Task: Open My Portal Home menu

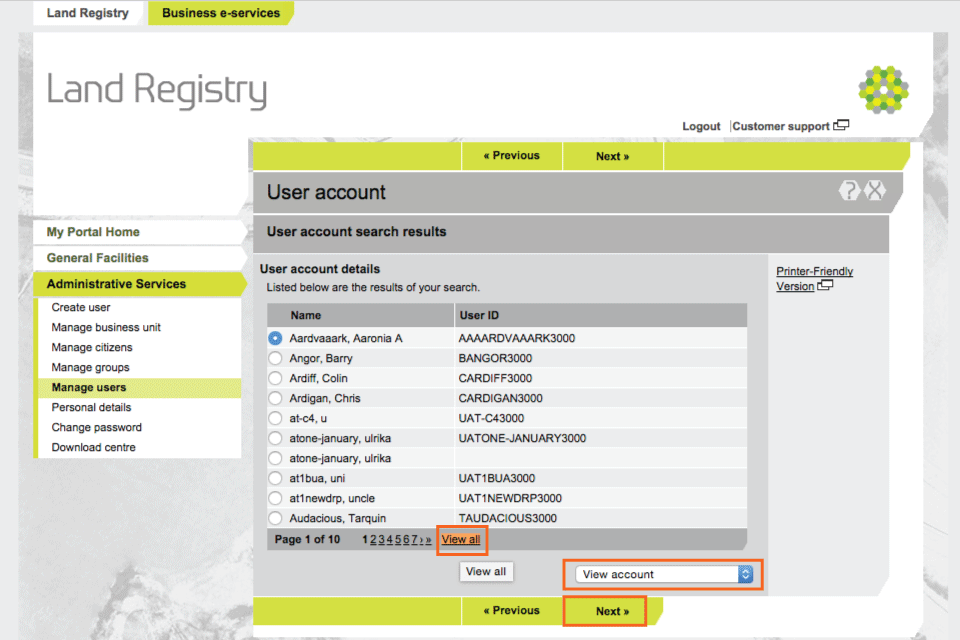Action: (140, 232)
